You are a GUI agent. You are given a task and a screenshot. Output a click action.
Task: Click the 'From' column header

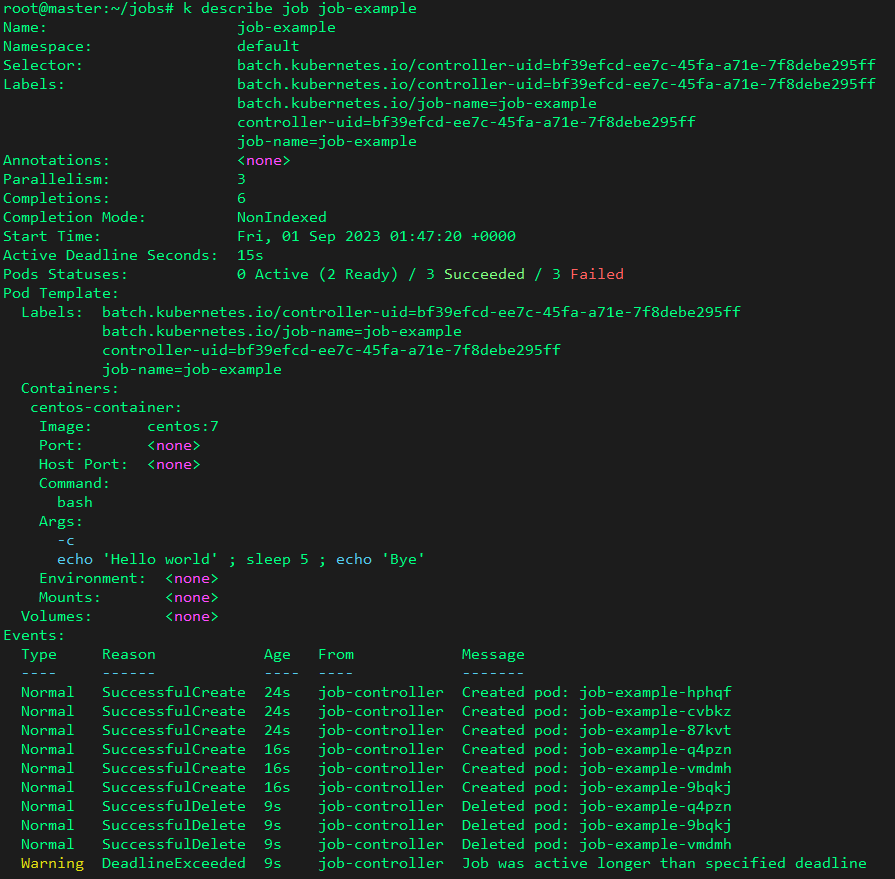[336, 655]
